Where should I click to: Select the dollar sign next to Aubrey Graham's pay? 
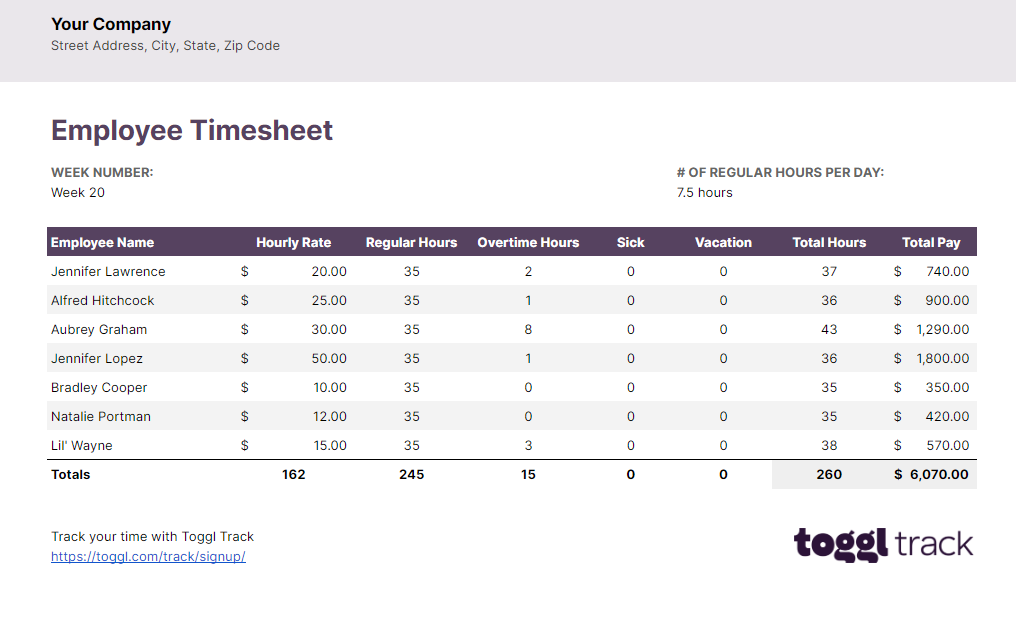click(x=897, y=329)
